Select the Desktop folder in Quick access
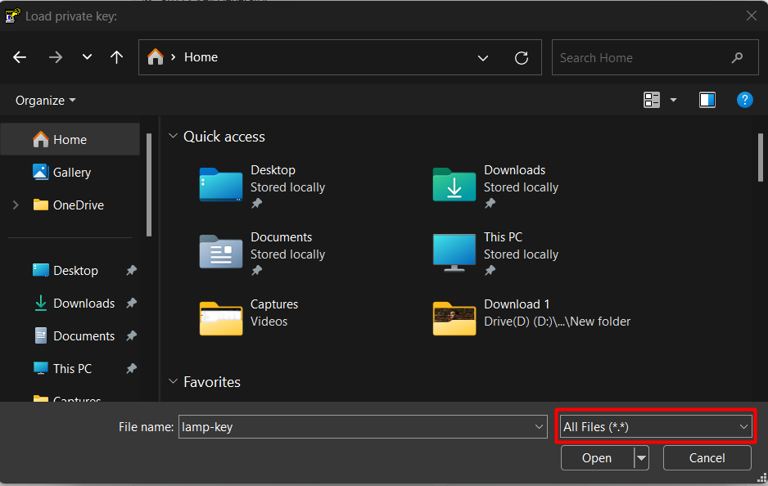Image resolution: width=768 pixels, height=486 pixels. (x=263, y=187)
